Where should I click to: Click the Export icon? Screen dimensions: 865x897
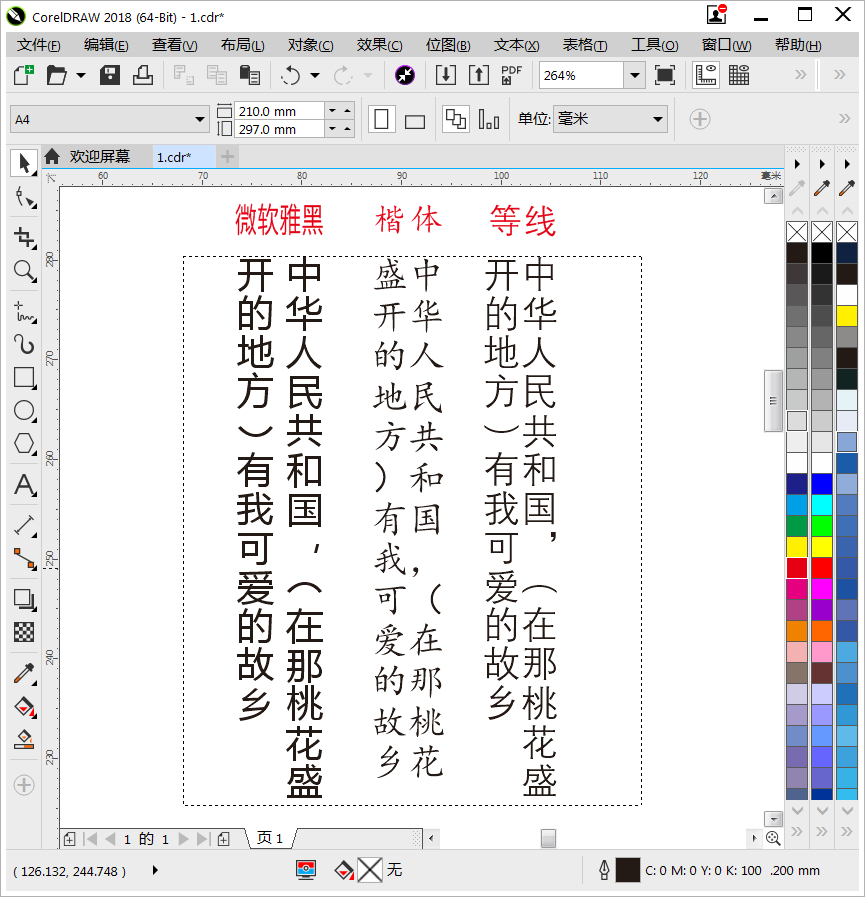coord(479,75)
